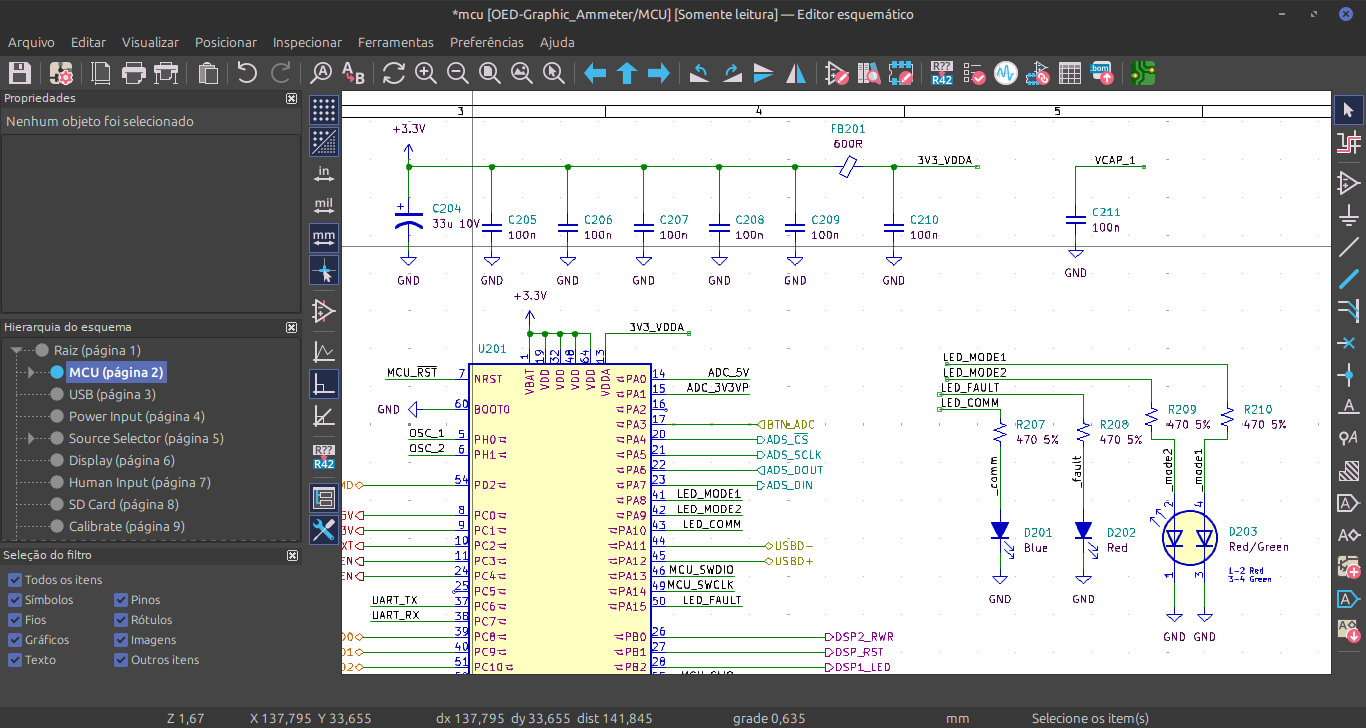Viewport: 1366px width, 728px height.
Task: Expand the 'MCU (página 2)' tree node
Action: [31, 373]
